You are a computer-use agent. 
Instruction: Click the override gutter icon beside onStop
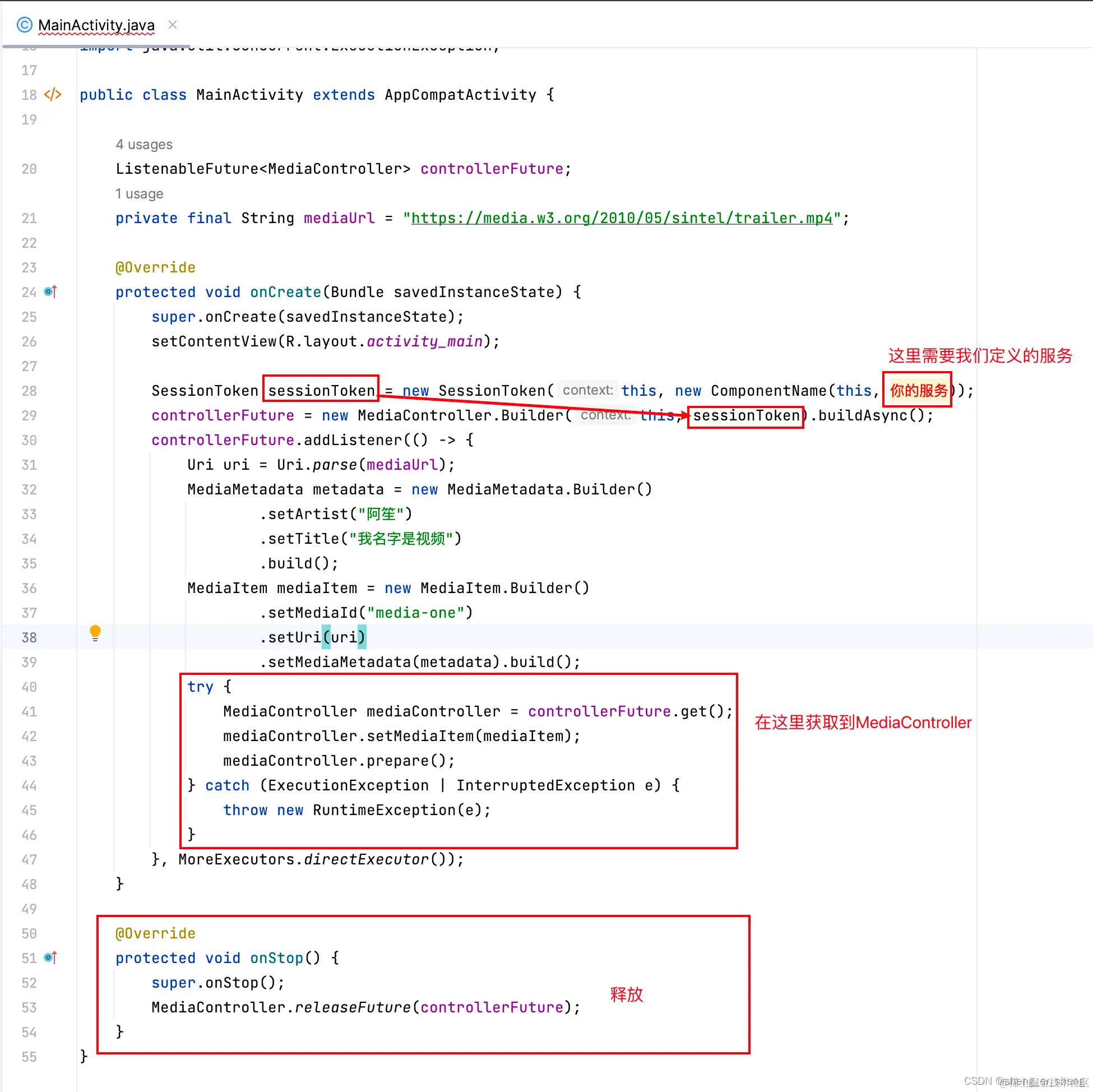pyautogui.click(x=50, y=957)
